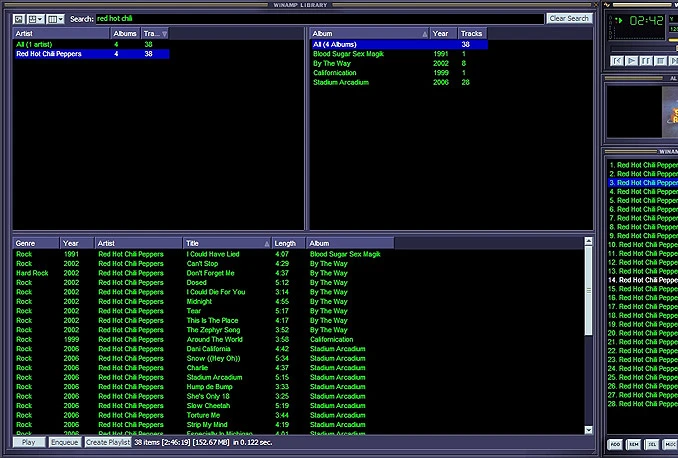678x458 pixels.
Task: Open the columns layout dropdown beside Search
Action: 55,19
